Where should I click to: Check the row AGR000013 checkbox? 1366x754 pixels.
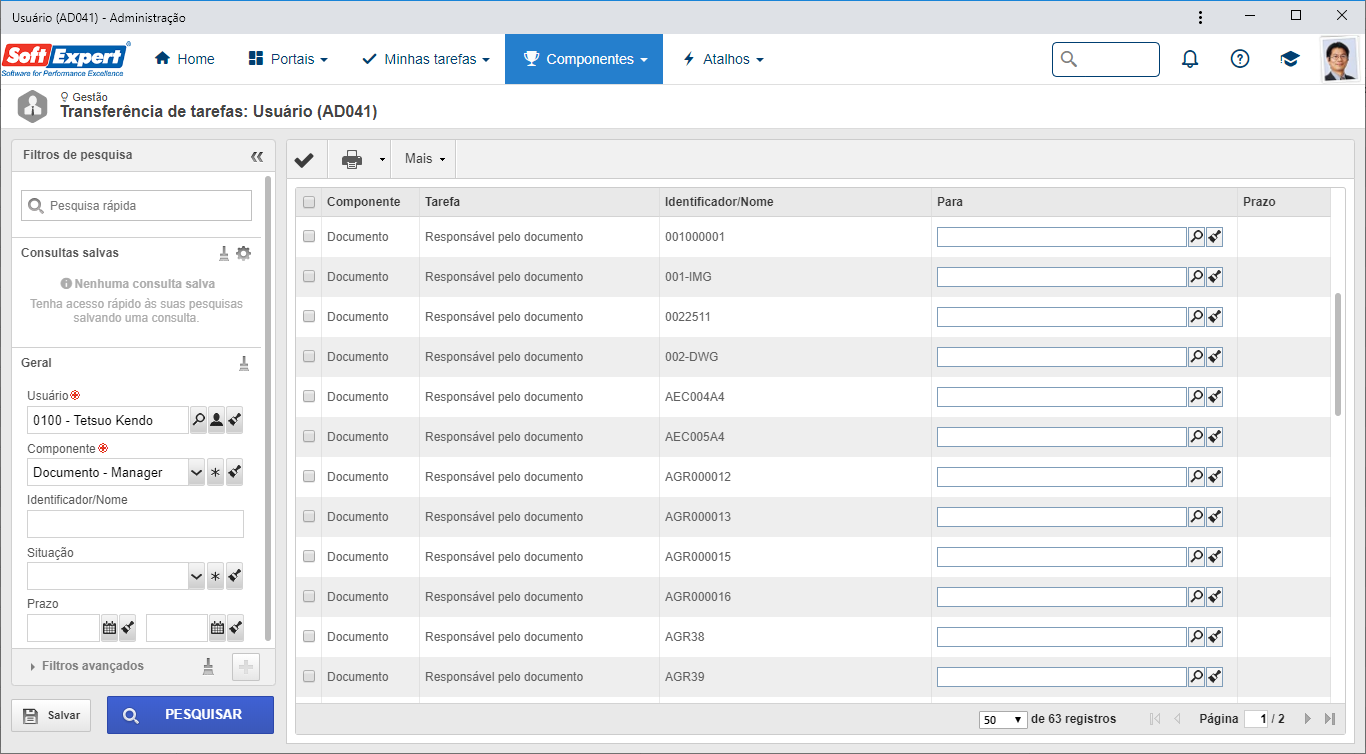pyautogui.click(x=309, y=517)
